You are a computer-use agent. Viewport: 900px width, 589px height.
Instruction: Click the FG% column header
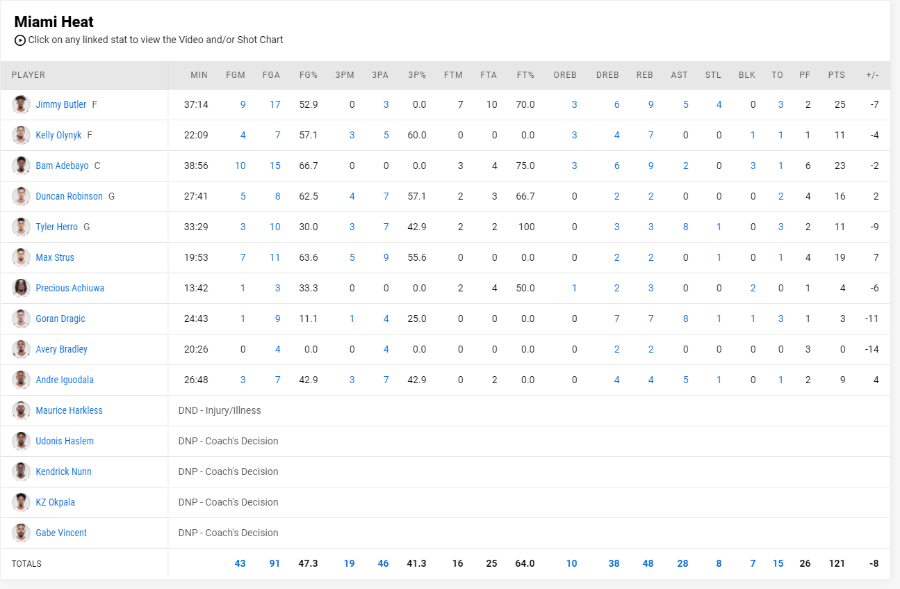tap(308, 75)
